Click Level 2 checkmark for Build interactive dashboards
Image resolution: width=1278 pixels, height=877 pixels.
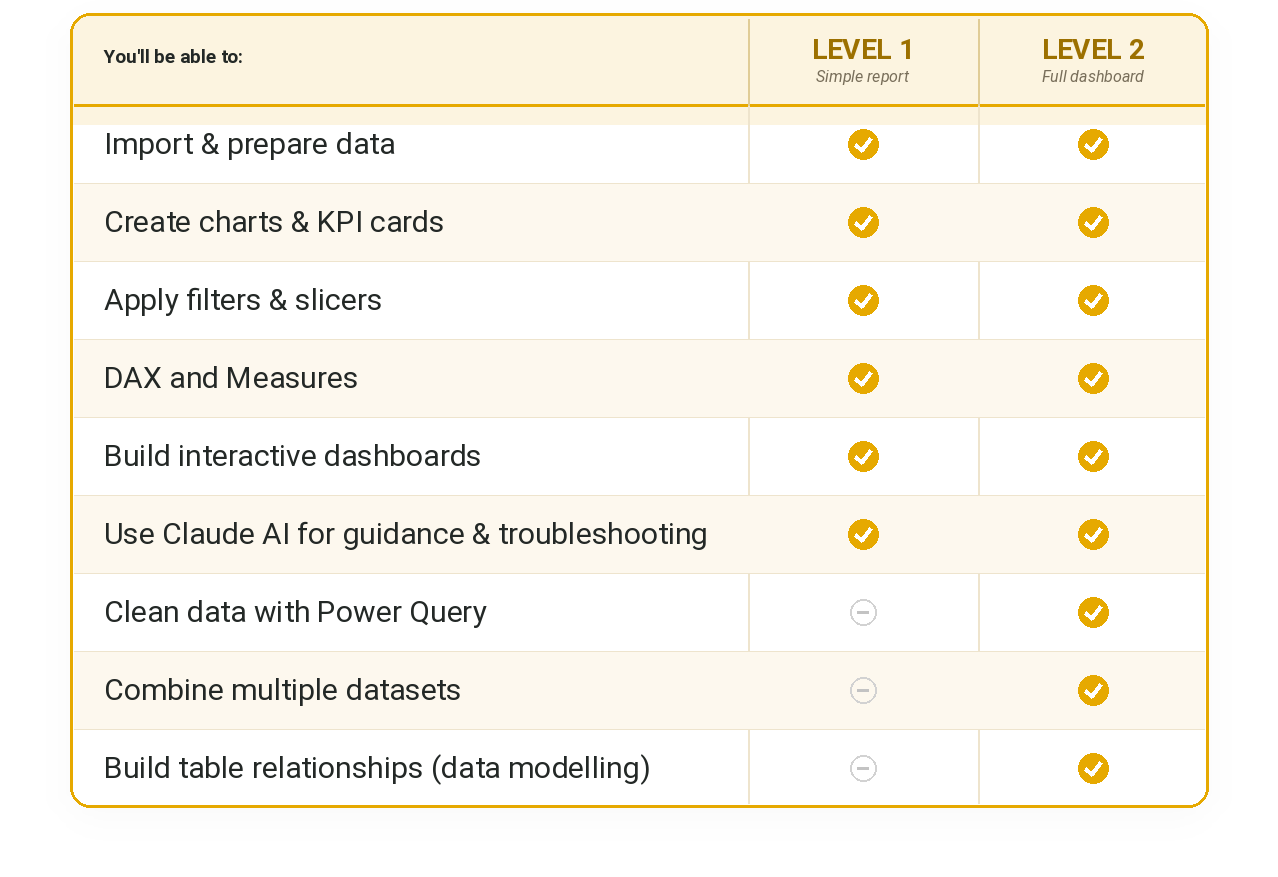click(x=1093, y=456)
